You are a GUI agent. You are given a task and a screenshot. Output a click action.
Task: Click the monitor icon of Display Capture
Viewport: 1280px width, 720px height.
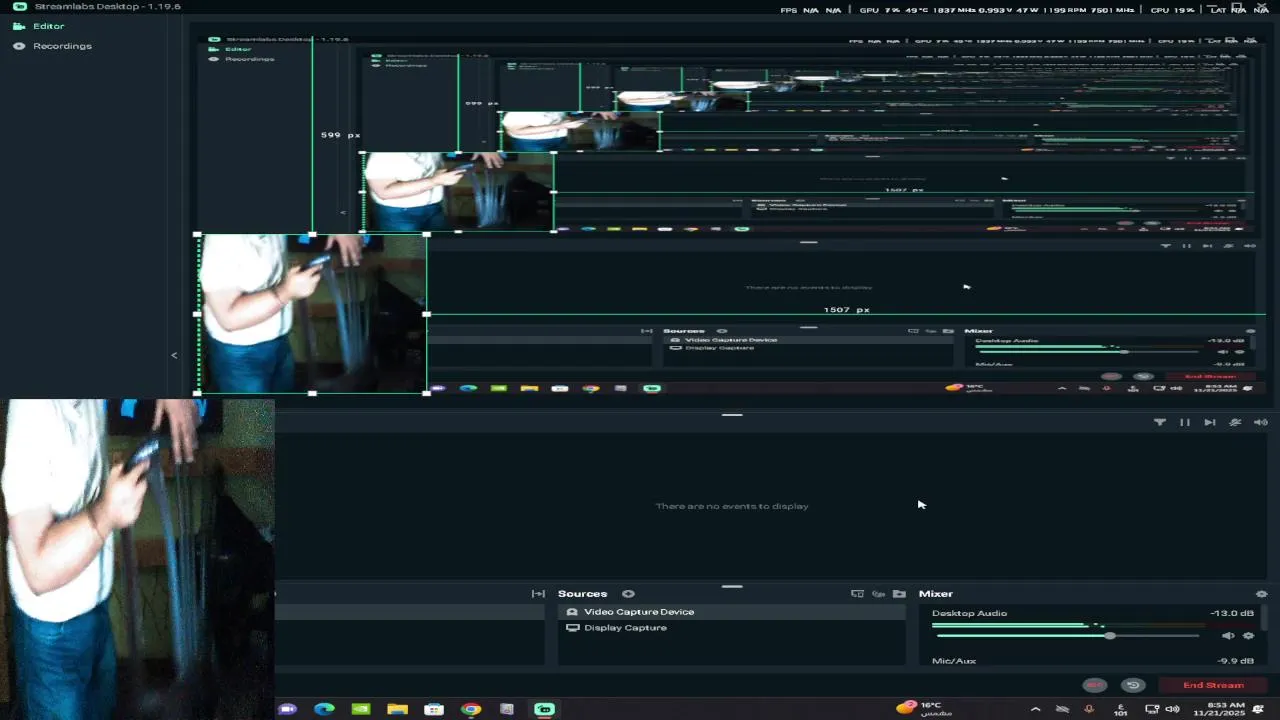[572, 628]
